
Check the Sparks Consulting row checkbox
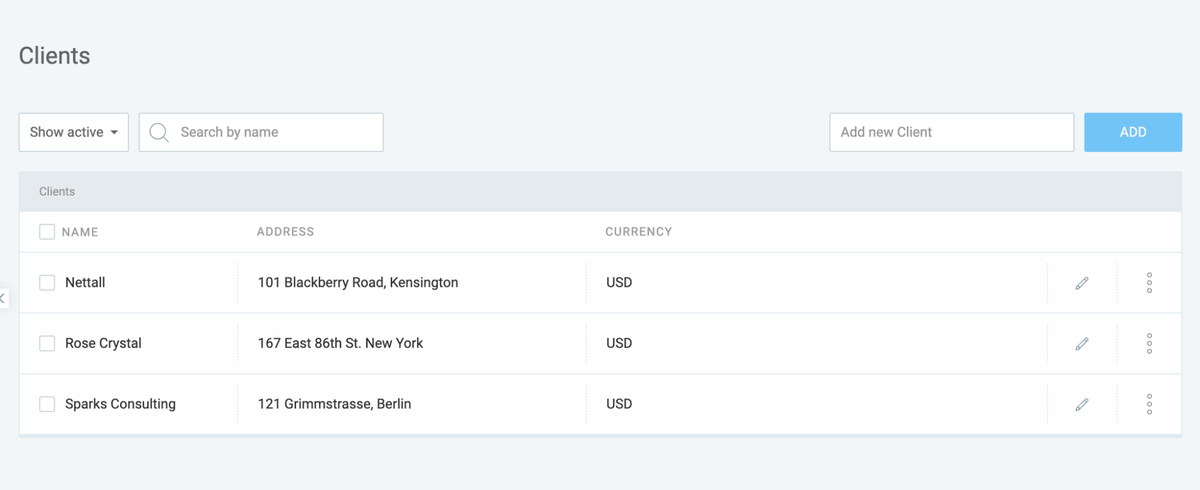(x=47, y=405)
